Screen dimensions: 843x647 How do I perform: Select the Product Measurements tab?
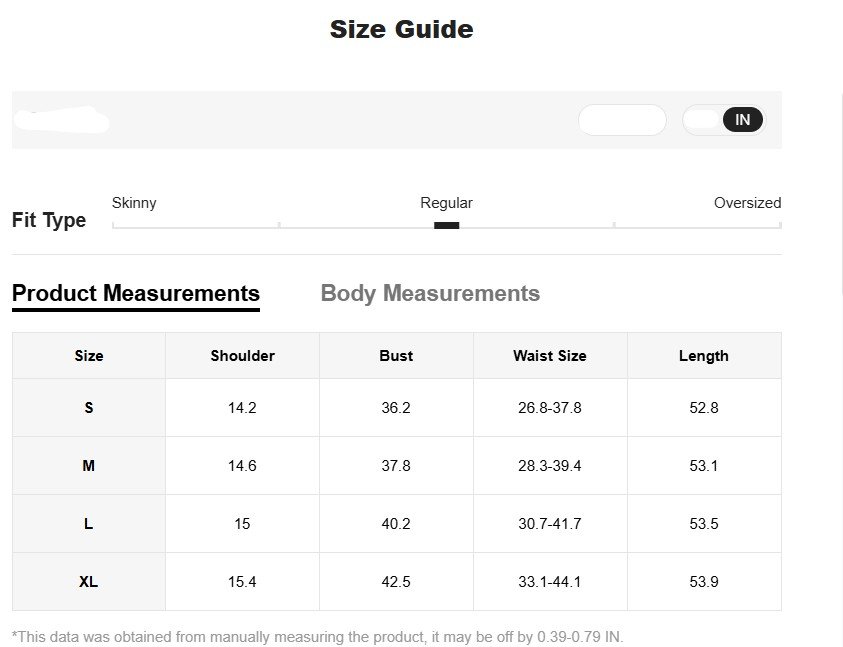click(136, 294)
